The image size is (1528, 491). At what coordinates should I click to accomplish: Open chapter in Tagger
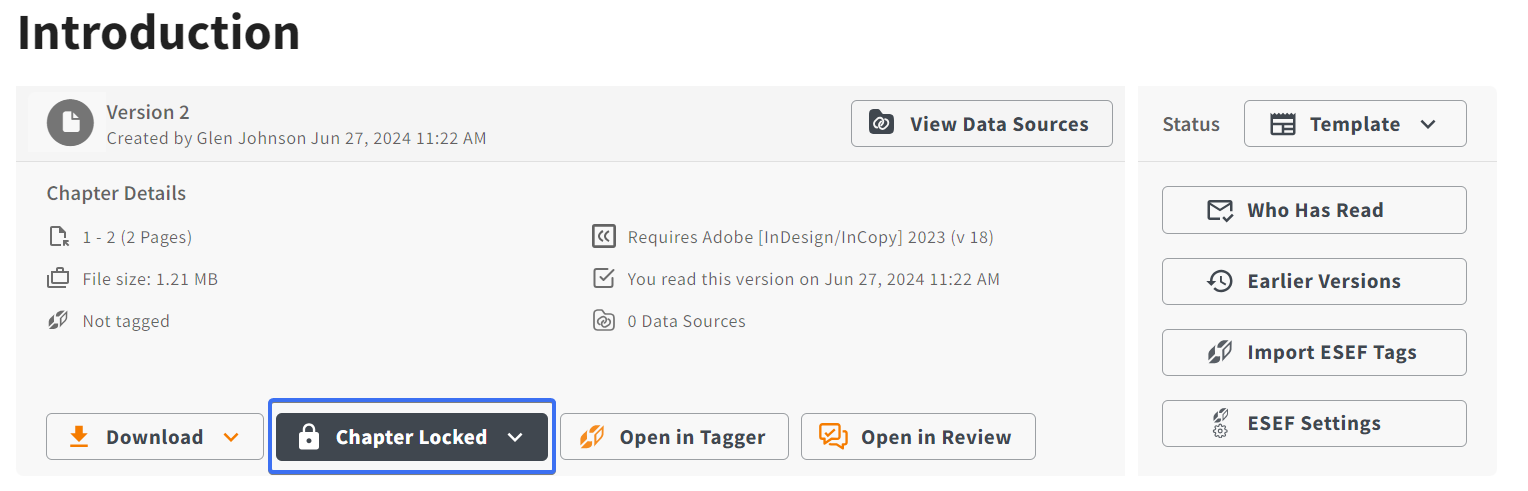[674, 437]
